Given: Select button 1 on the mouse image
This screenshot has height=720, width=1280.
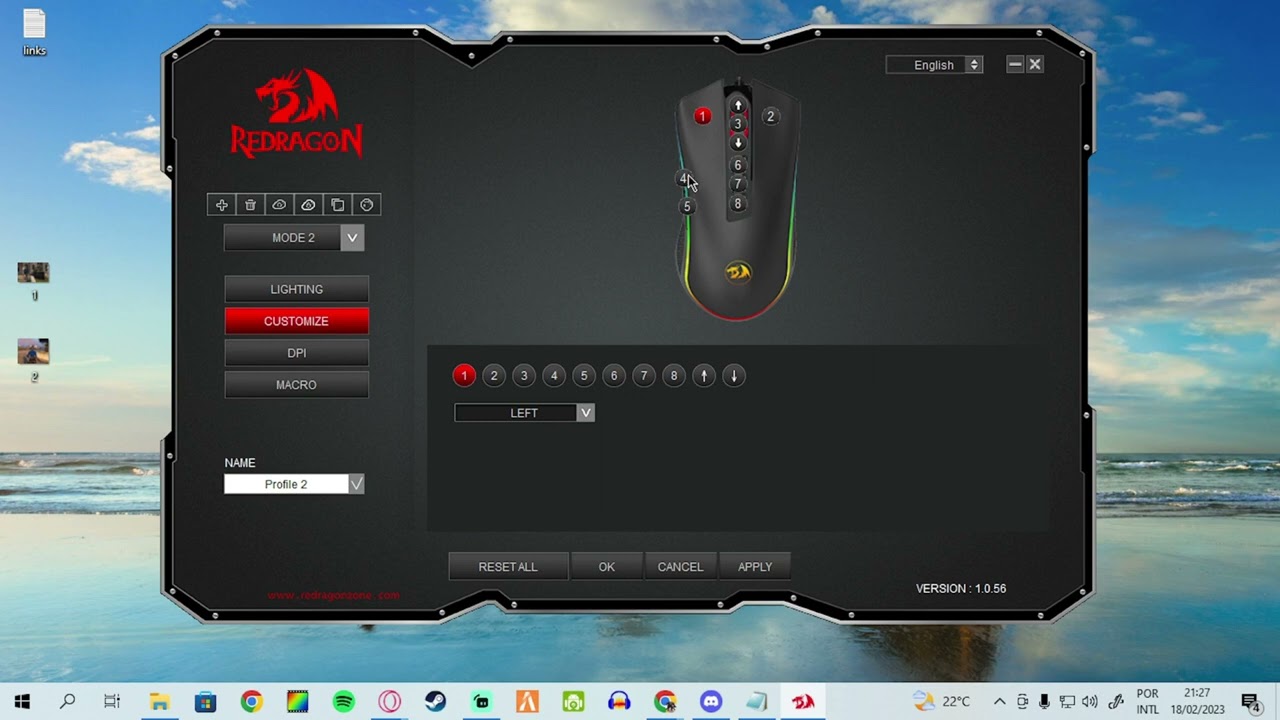Looking at the screenshot, I should coord(702,117).
